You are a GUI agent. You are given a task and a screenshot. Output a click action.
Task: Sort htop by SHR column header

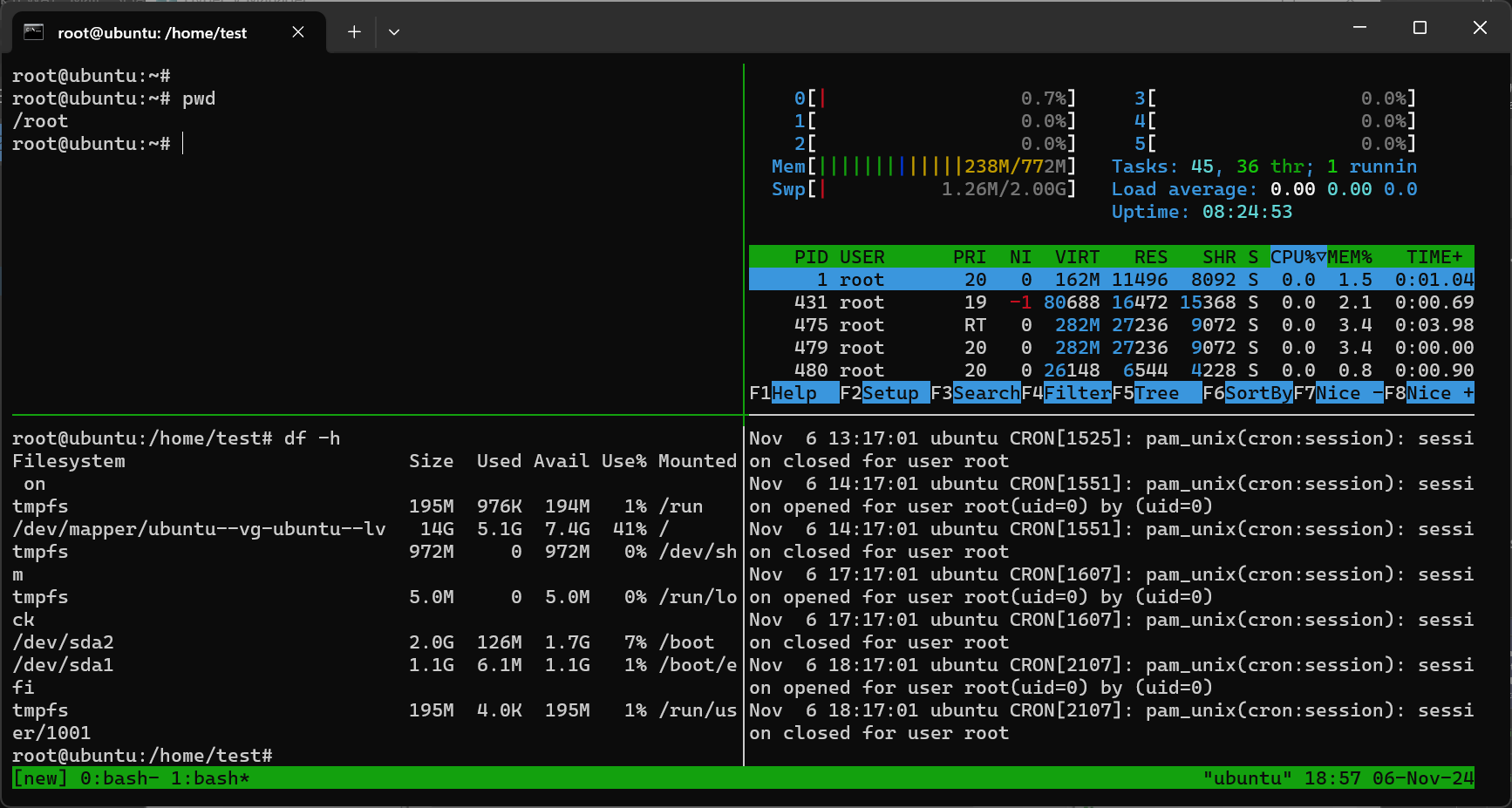pos(1219,257)
